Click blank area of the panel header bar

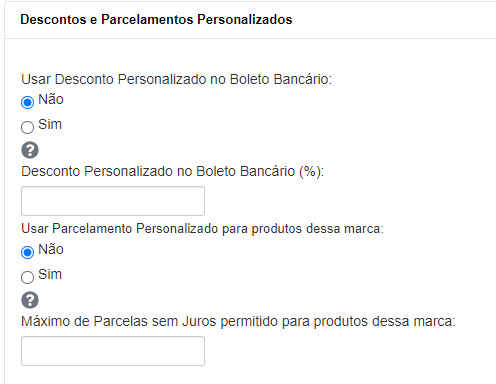393,20
